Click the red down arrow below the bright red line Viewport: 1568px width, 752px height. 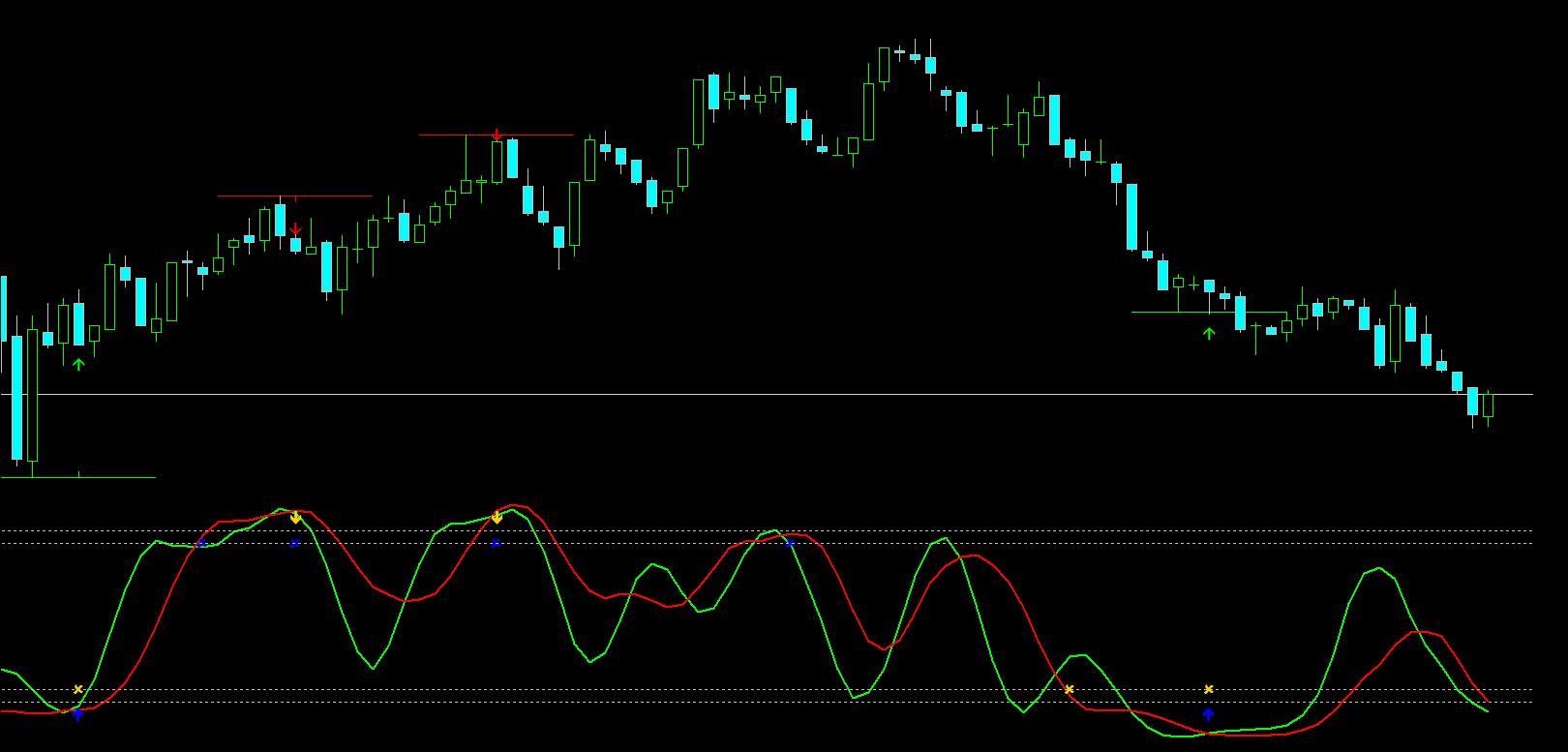[295, 230]
